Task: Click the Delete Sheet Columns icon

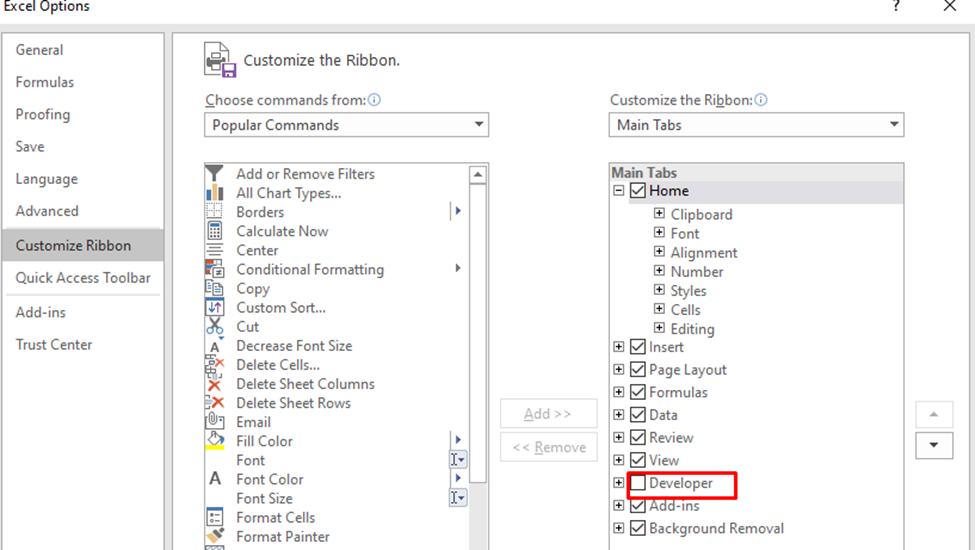Action: tap(215, 385)
